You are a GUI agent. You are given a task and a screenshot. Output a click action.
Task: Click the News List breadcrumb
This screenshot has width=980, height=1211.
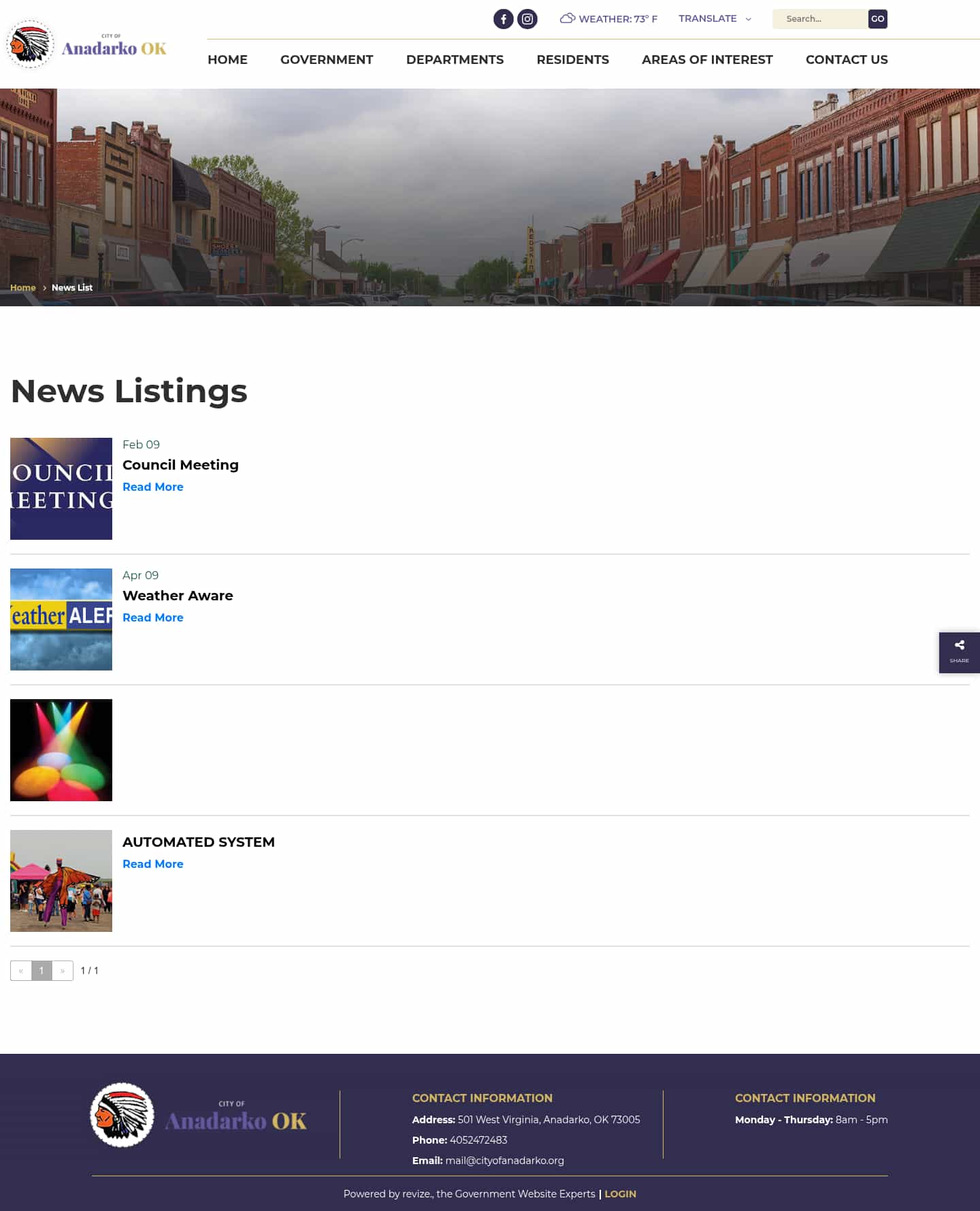coord(72,288)
